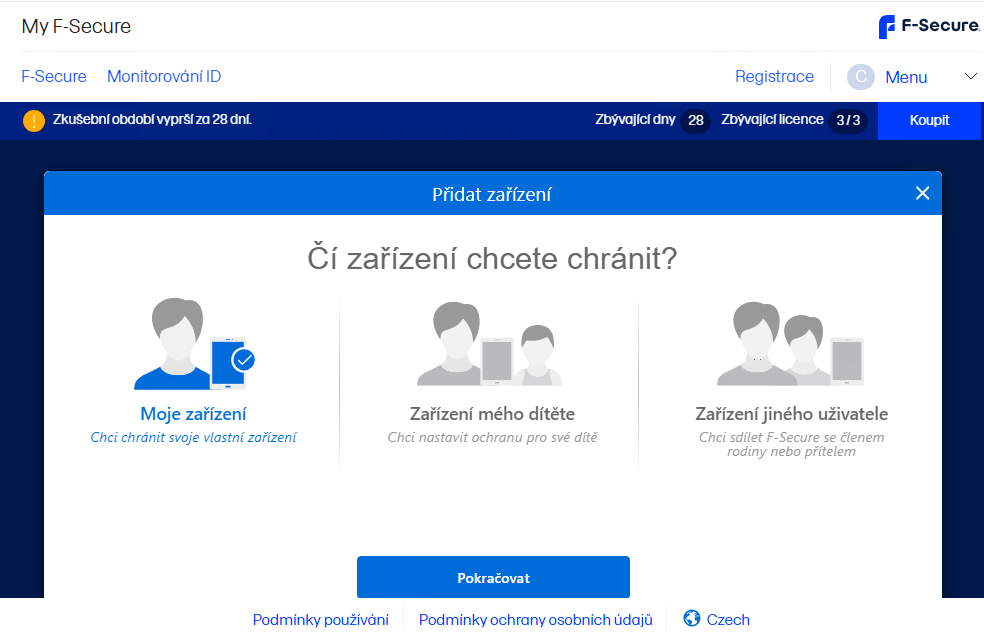Click heading Čí zařízení chcete chránit?
The width and height of the screenshot is (984, 642).
coord(492,259)
